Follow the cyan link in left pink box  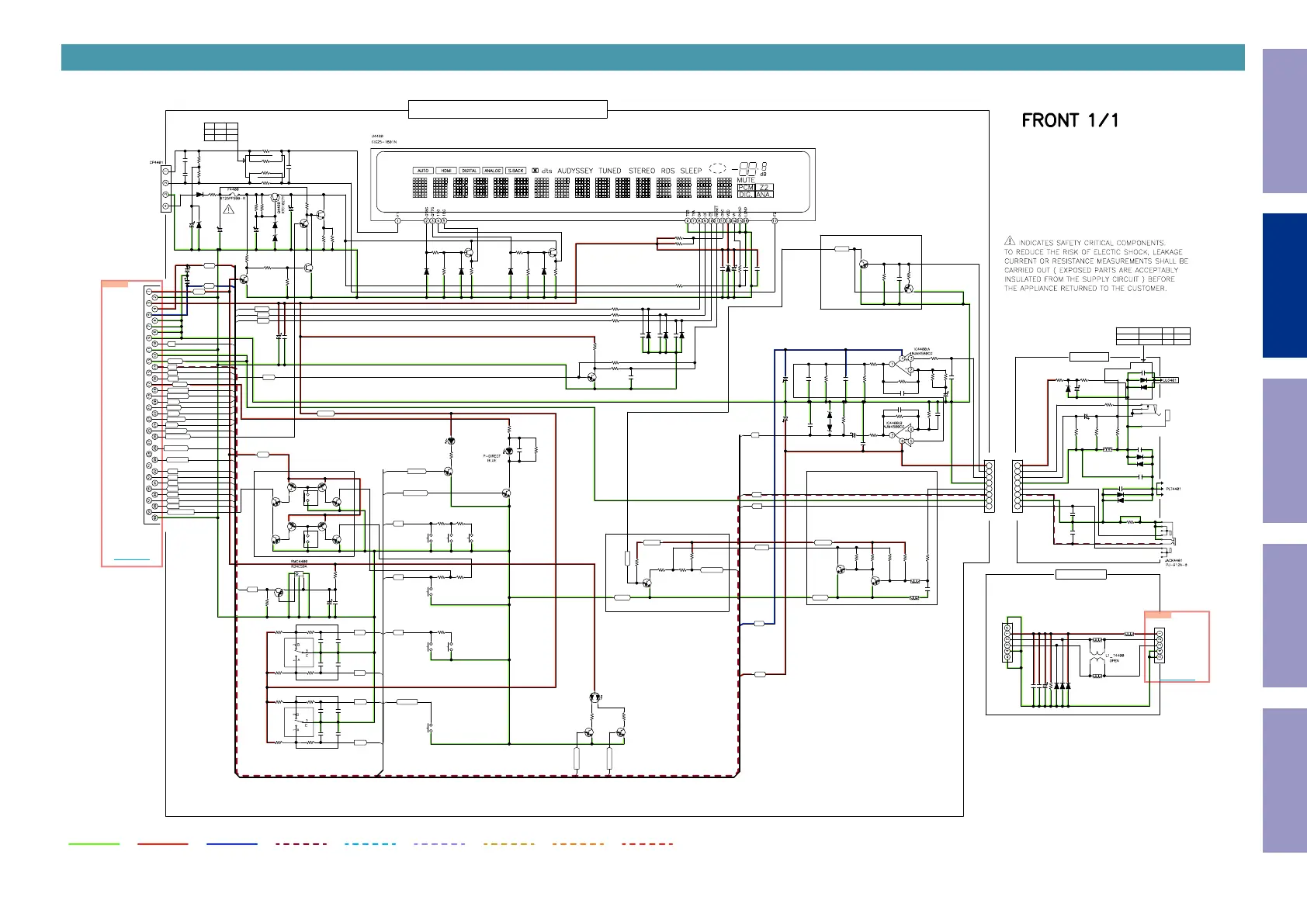(132, 559)
